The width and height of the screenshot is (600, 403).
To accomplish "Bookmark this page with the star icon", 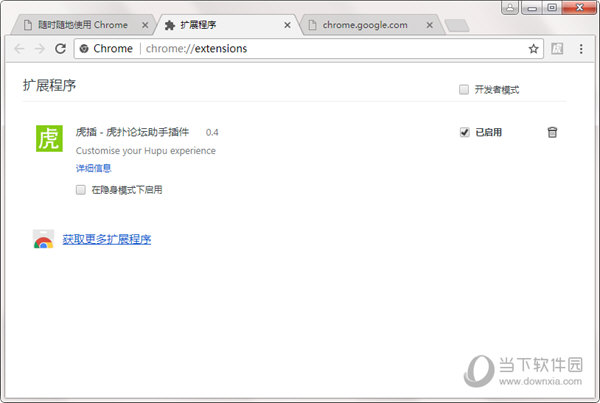I will 533,49.
